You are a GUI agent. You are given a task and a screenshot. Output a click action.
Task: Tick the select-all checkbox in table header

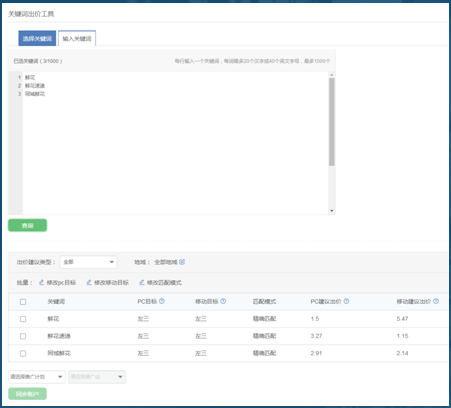click(23, 302)
